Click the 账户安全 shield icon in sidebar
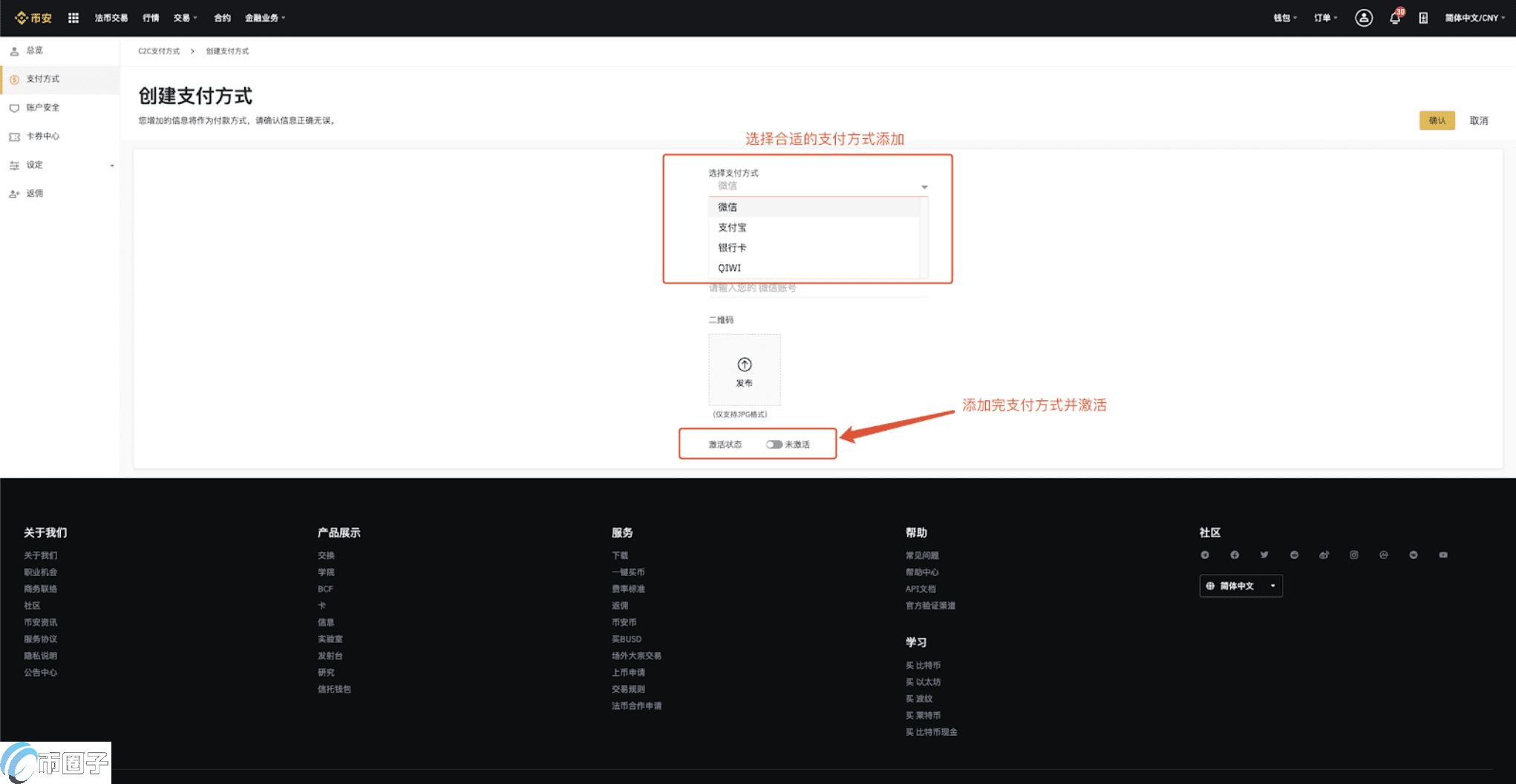The width and height of the screenshot is (1516, 784). click(x=14, y=108)
